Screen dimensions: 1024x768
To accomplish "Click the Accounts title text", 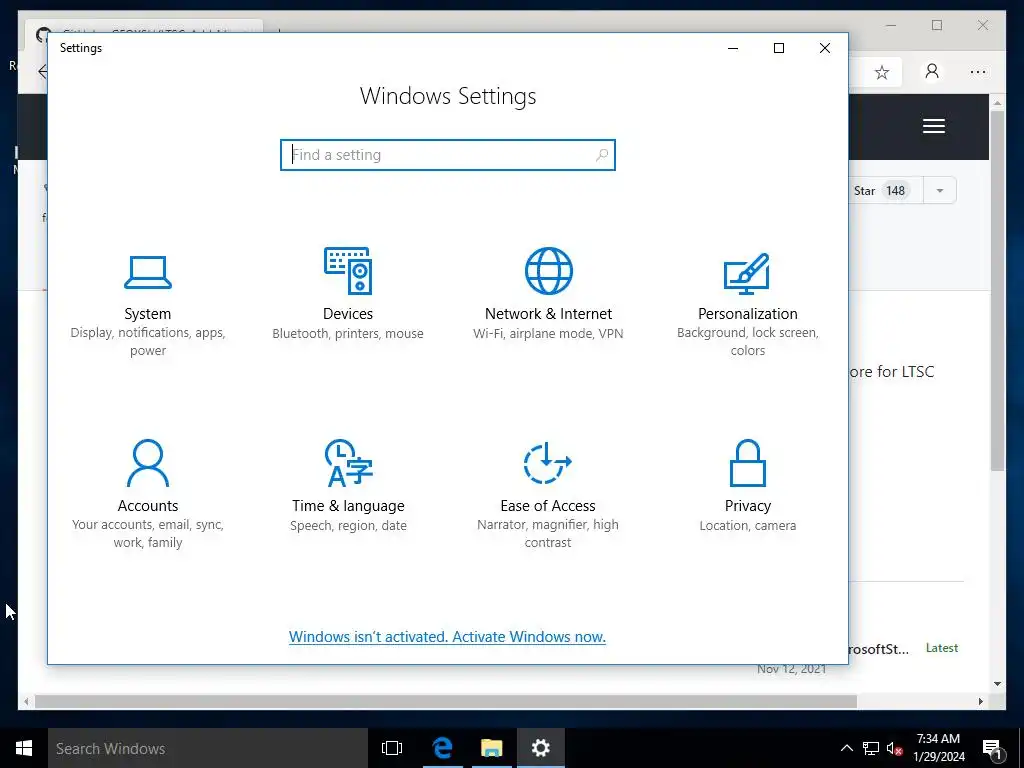I will tap(148, 505).
